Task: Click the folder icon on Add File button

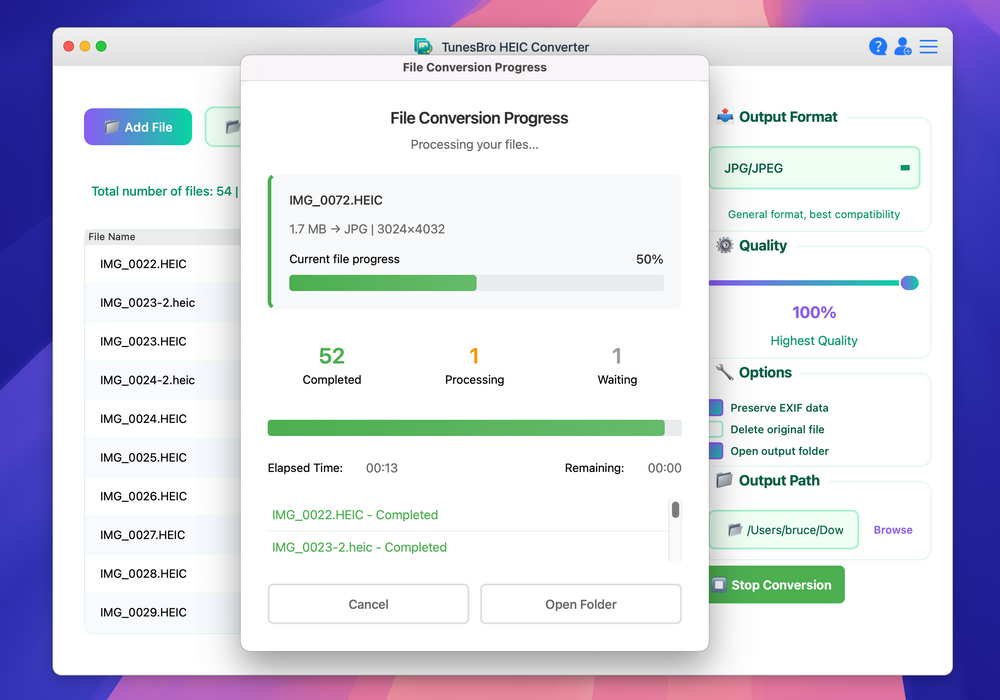Action: (x=112, y=127)
